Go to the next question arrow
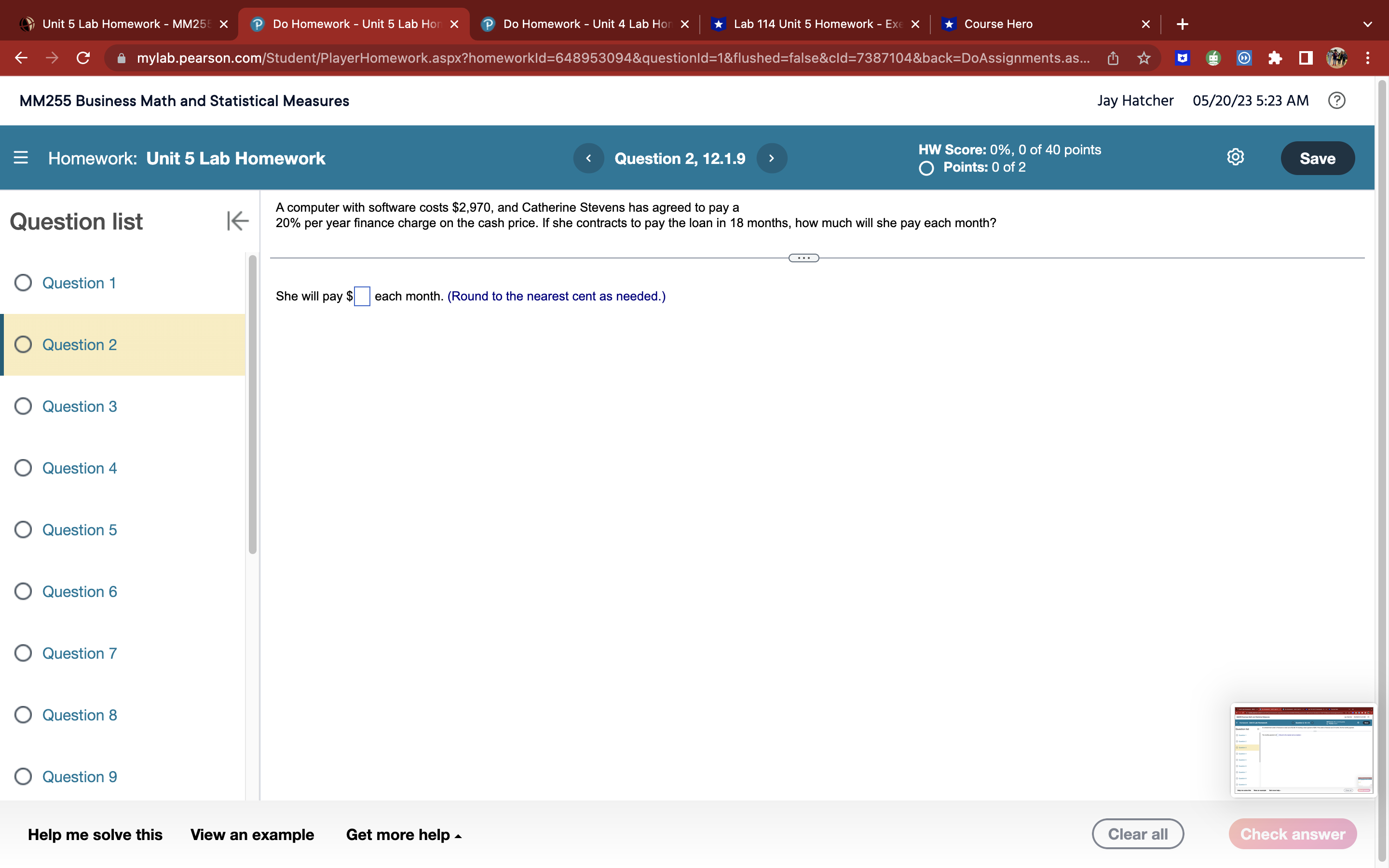Viewport: 1389px width, 868px height. click(771, 159)
